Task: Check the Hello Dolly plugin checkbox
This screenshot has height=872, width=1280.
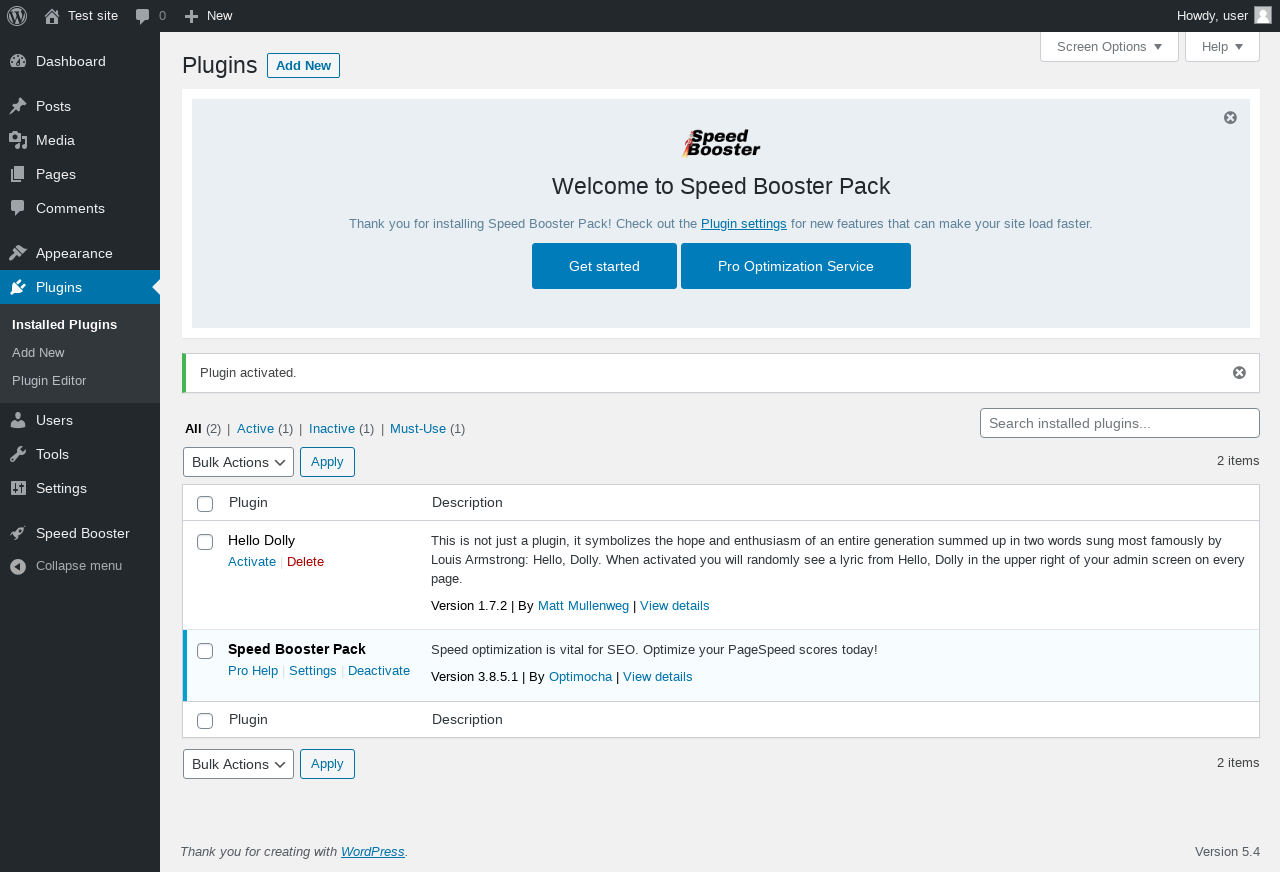Action: pos(205,542)
